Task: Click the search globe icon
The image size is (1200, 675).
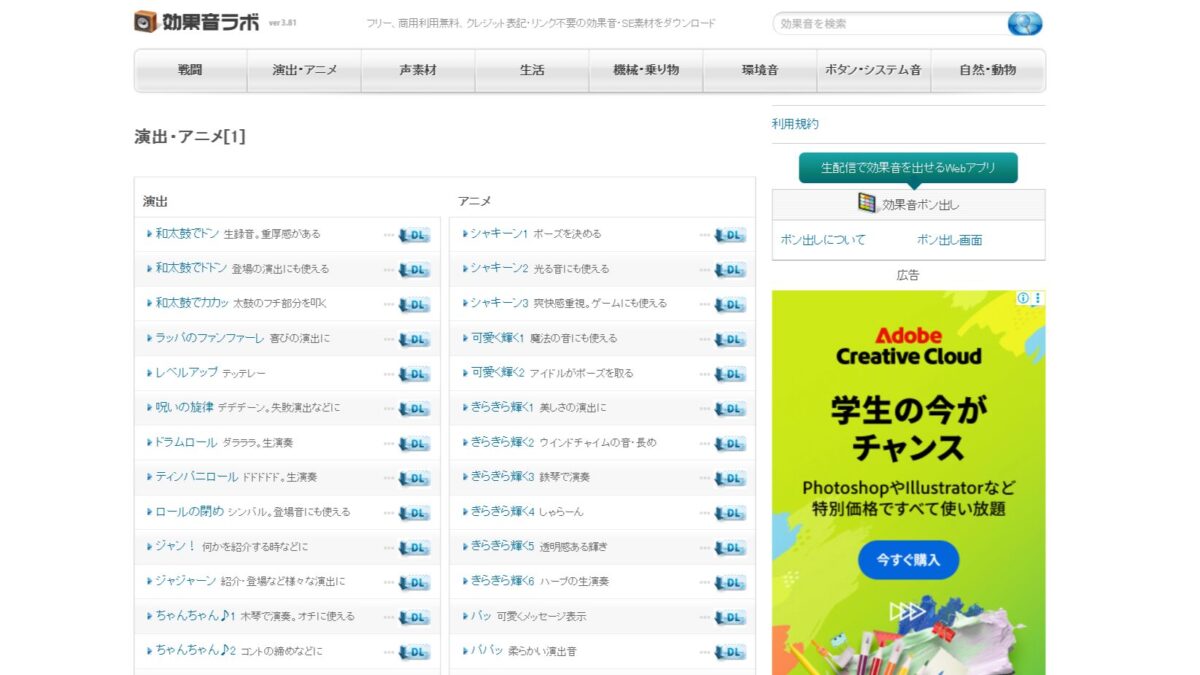Action: click(1025, 23)
